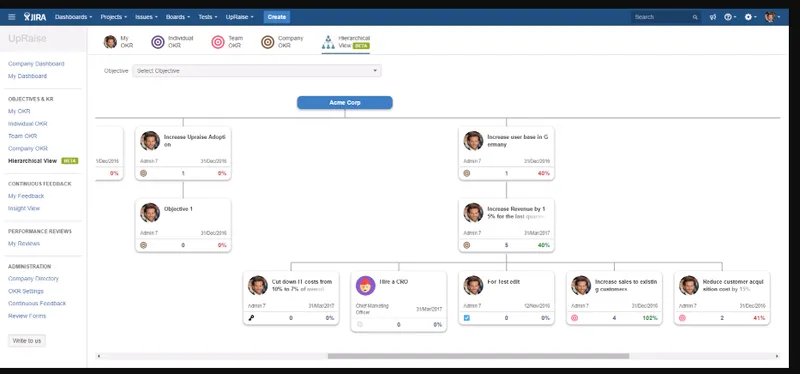Open Review Forms sidebar link
Viewport: 800px width, 374px height.
(x=27, y=316)
